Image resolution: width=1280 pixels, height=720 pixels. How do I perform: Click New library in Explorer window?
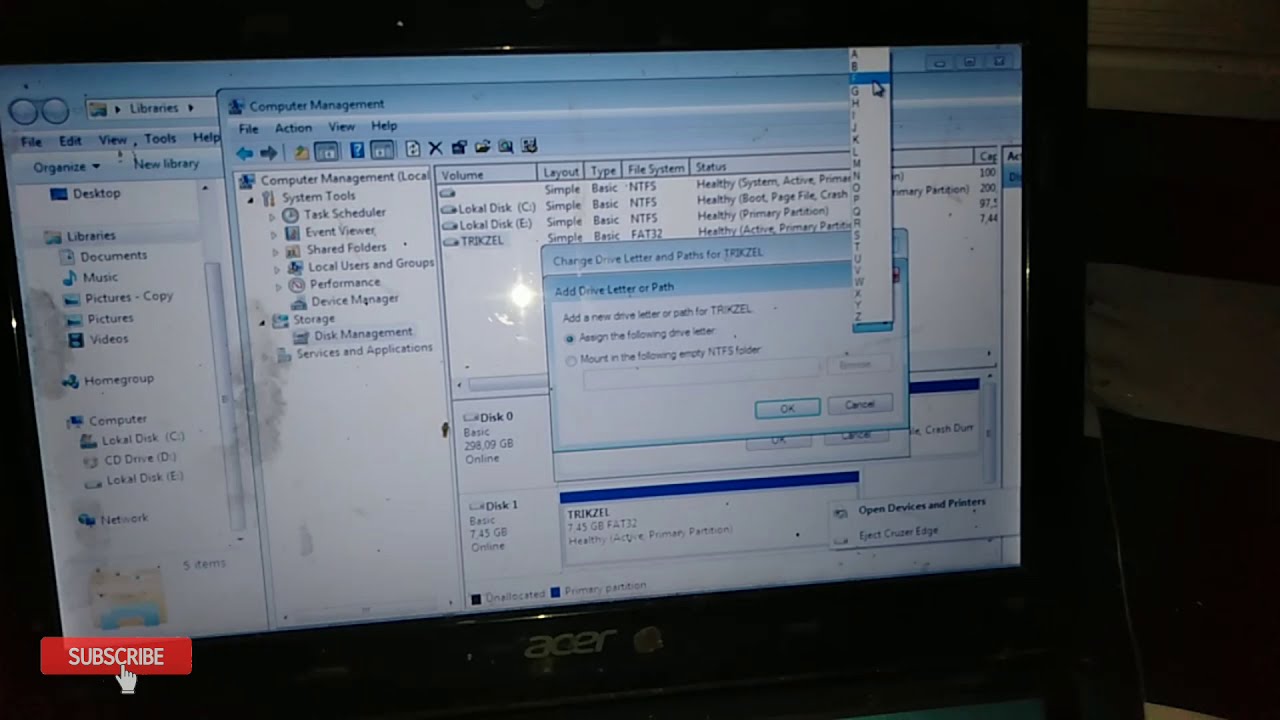[x=166, y=163]
